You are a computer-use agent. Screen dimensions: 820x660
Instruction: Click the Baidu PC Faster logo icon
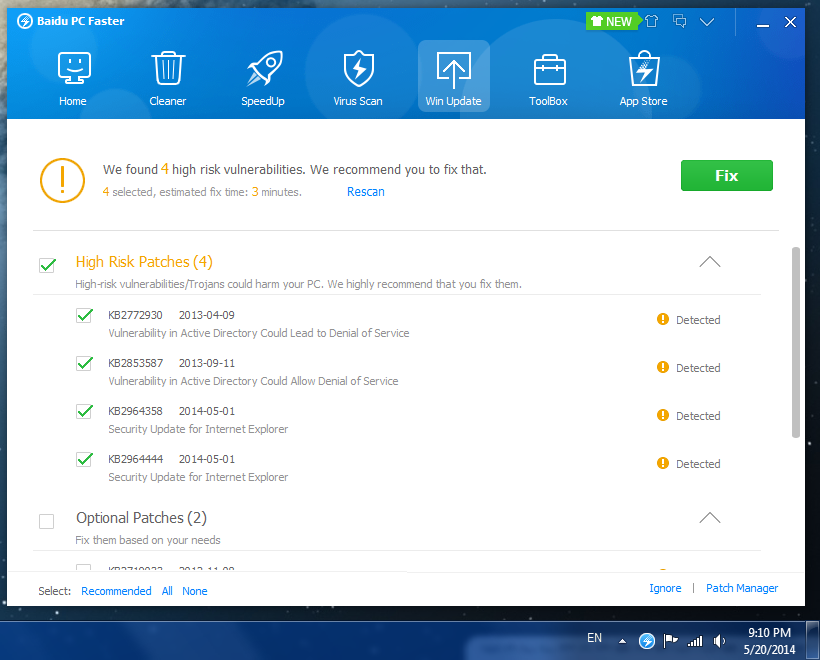25,21
